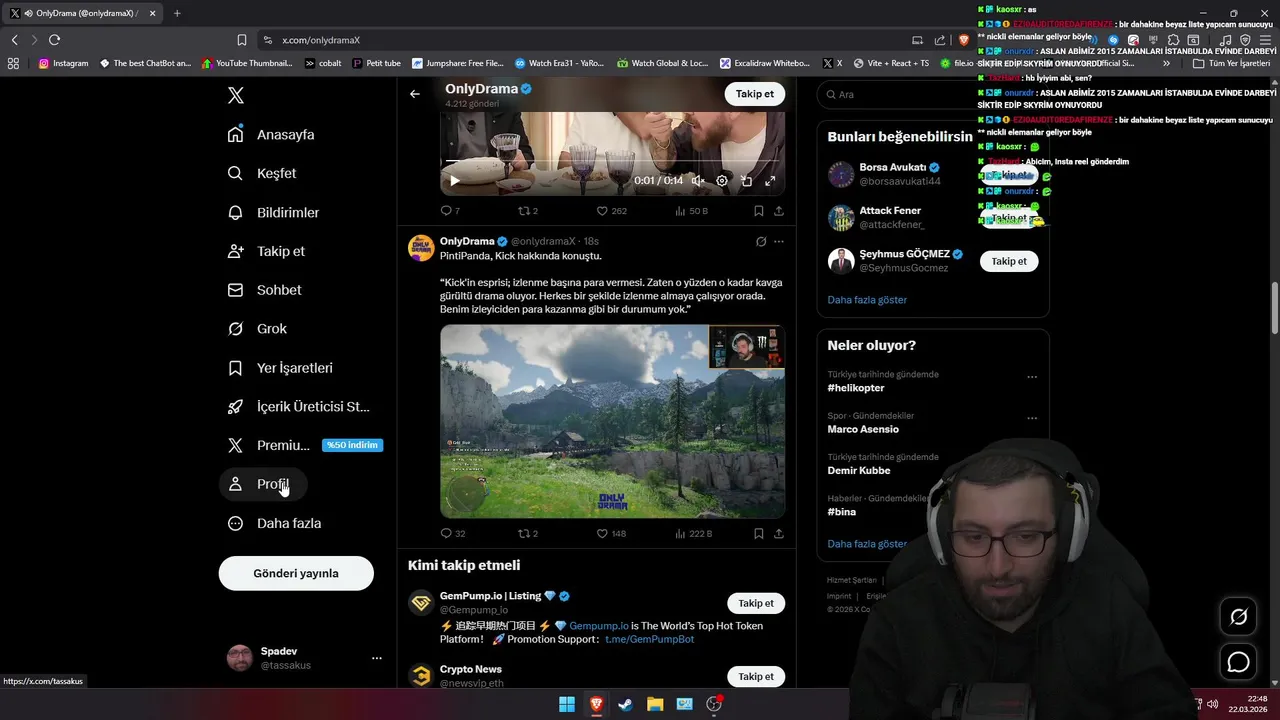This screenshot has width=1280, height=720.
Task: Open Gempump.io link in bio
Action: tap(599, 626)
